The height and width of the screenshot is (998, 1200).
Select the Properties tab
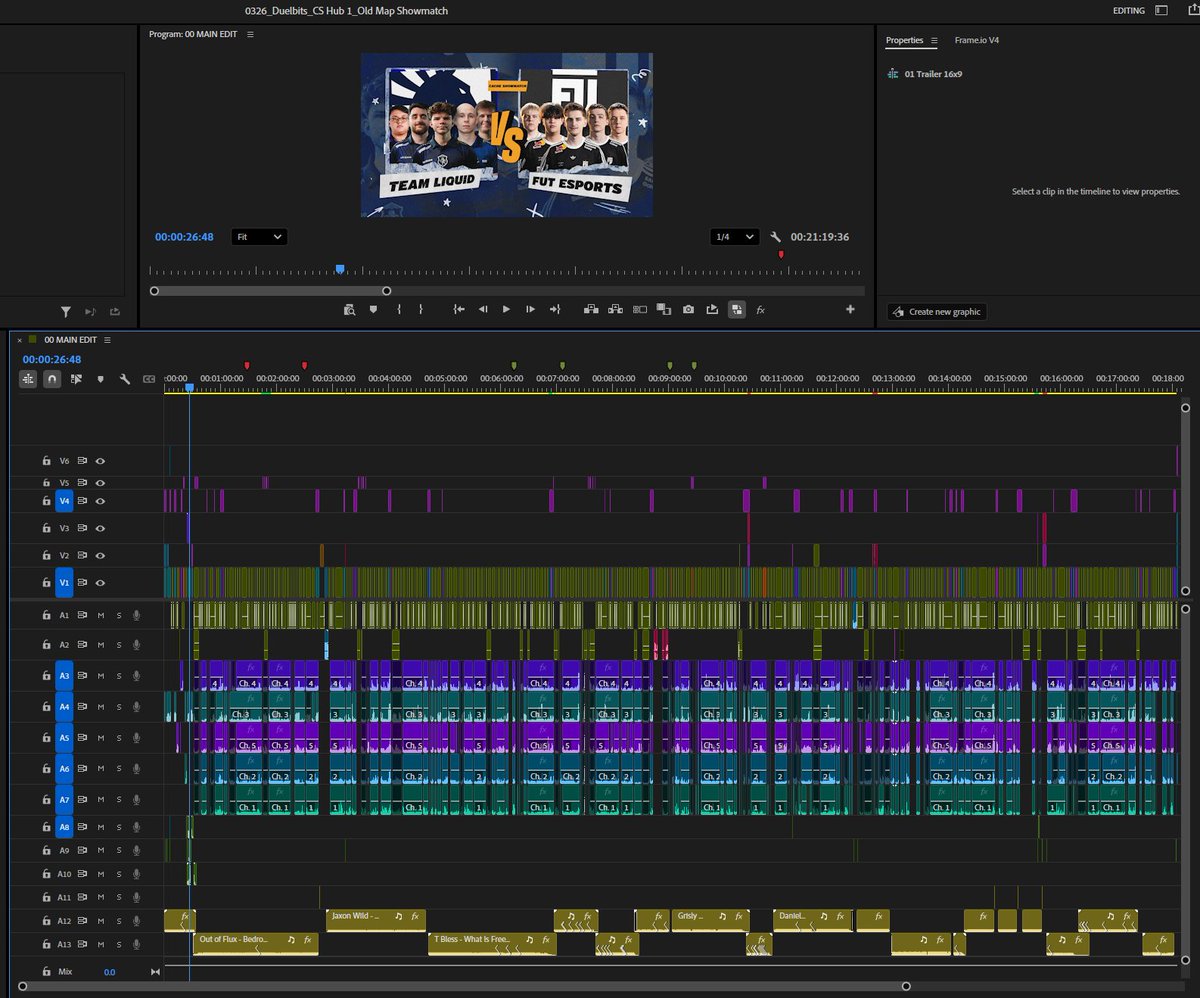pos(904,40)
